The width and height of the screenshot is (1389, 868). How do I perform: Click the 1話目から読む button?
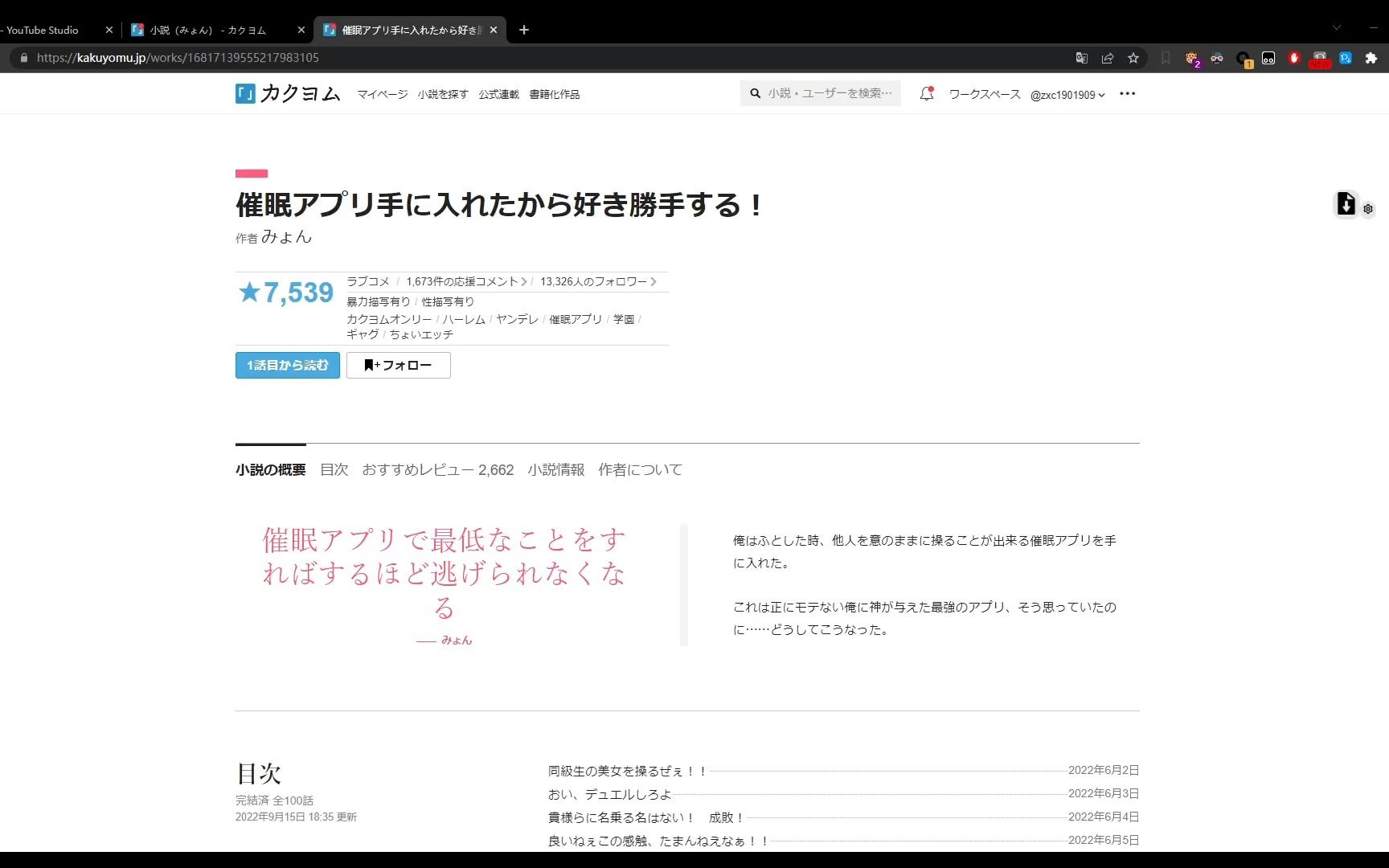pos(288,365)
